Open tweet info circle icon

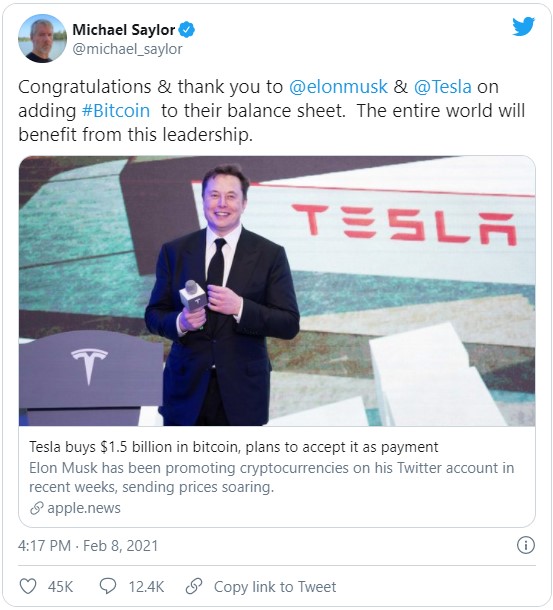[x=526, y=545]
